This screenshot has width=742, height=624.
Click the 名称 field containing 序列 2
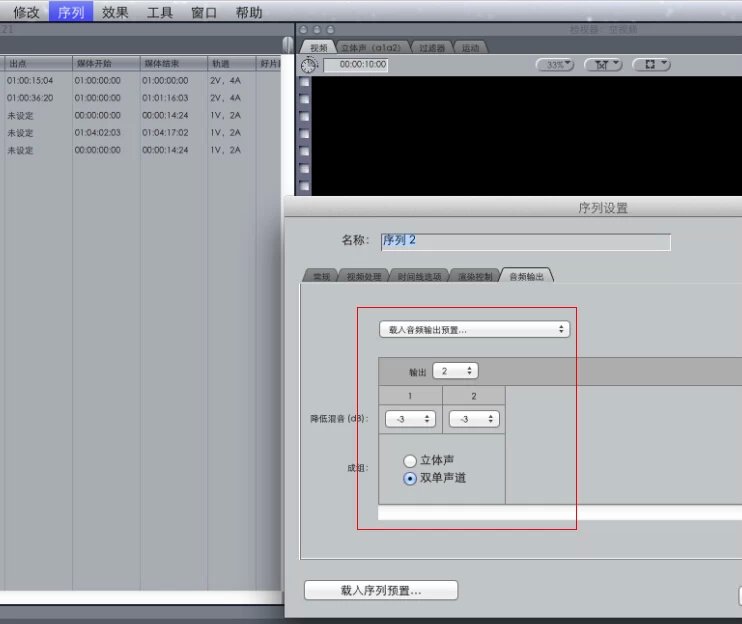(525, 242)
